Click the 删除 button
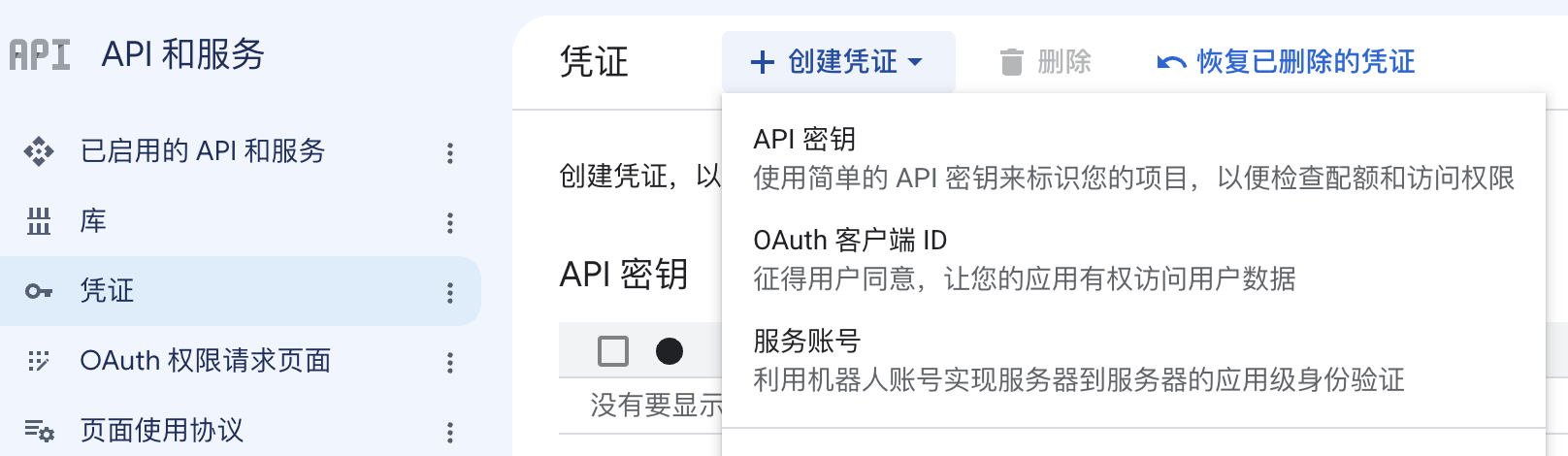The width and height of the screenshot is (1568, 456). 1046,62
